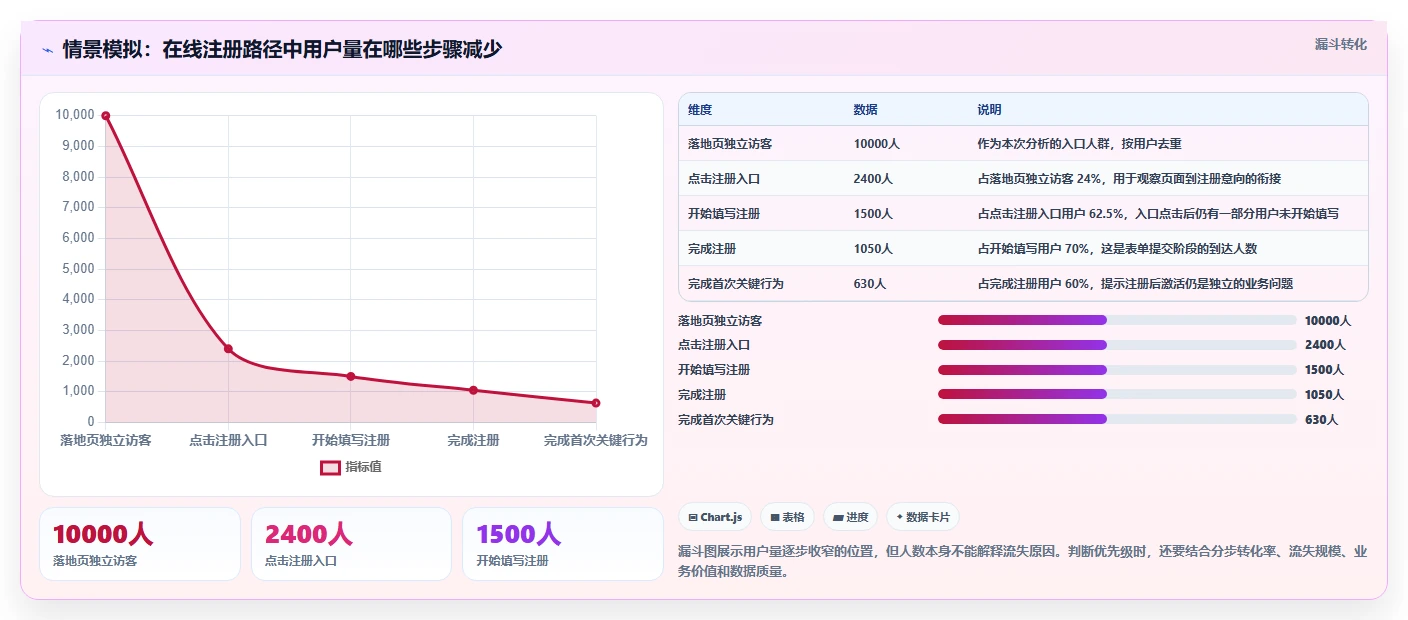The width and height of the screenshot is (1408, 620).
Task: Click the chart point for 完成注册
Action: [x=474, y=390]
